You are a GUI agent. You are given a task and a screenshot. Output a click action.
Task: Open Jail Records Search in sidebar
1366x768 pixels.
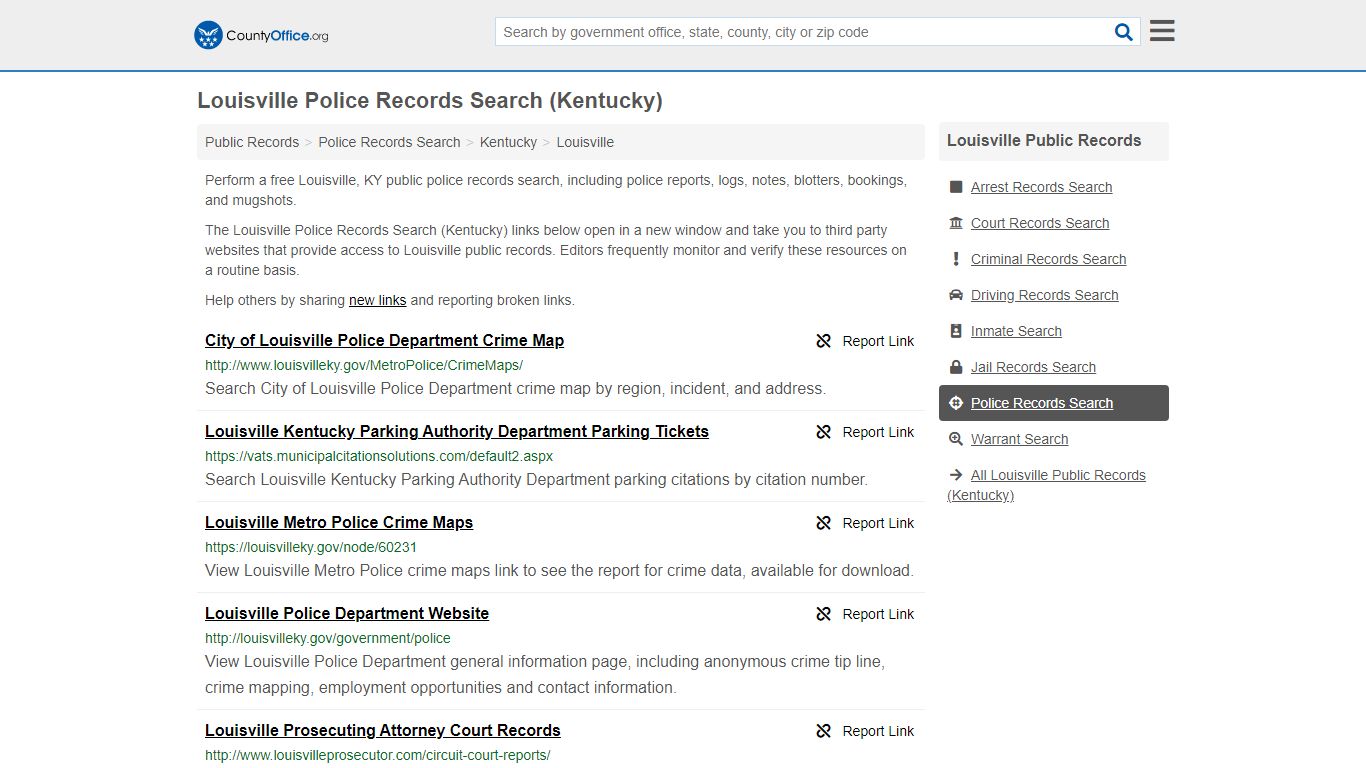[x=1033, y=367]
